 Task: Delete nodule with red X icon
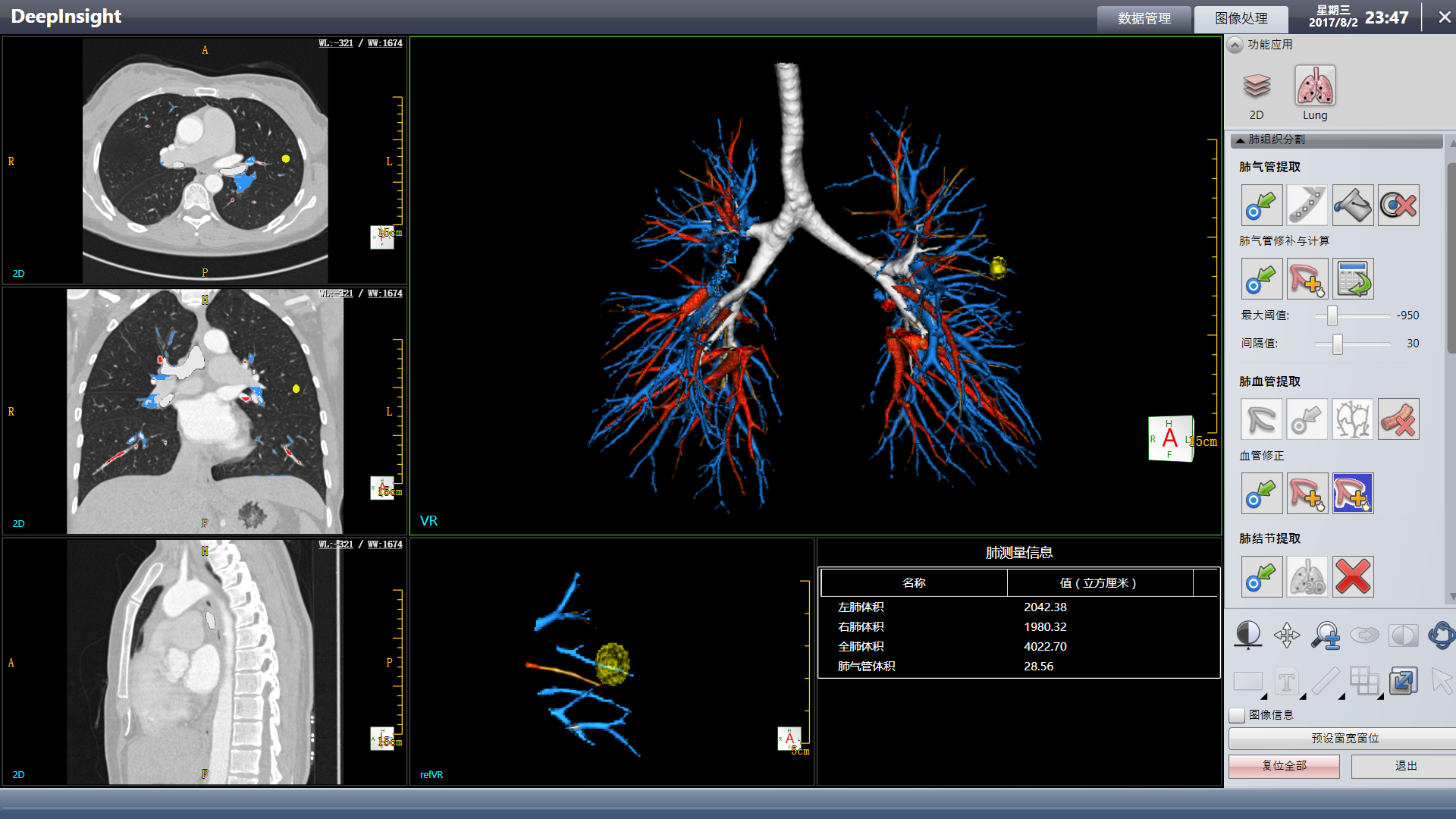click(x=1353, y=576)
